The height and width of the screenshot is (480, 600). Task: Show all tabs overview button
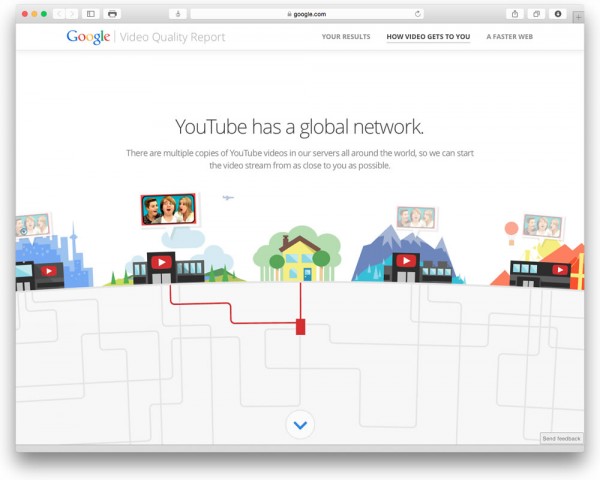[x=536, y=14]
